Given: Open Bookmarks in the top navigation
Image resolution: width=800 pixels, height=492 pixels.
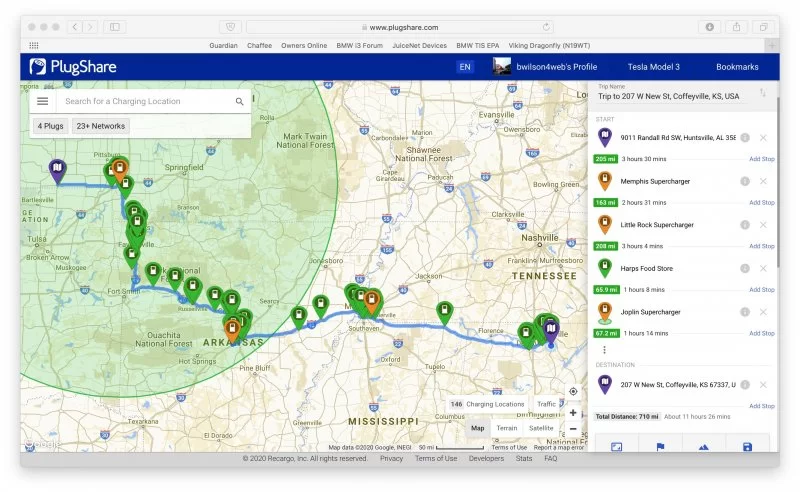Looking at the screenshot, I should (x=737, y=67).
